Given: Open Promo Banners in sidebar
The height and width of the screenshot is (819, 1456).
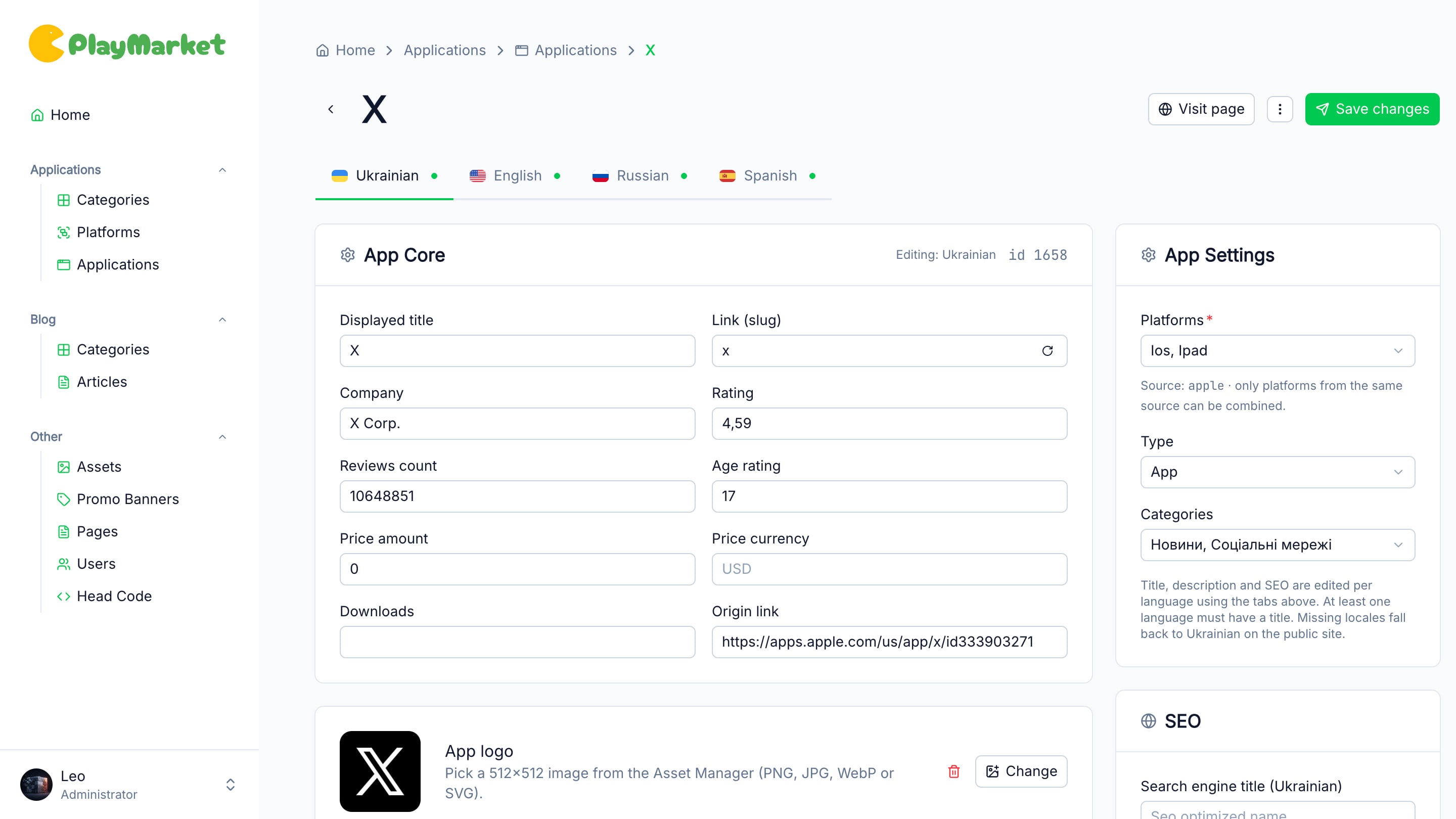Looking at the screenshot, I should (118, 499).
